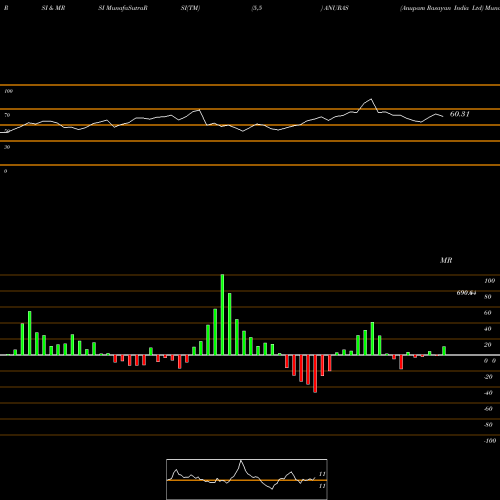
Task: Click the longest red MR histogram bar
Action: [x=315, y=374]
